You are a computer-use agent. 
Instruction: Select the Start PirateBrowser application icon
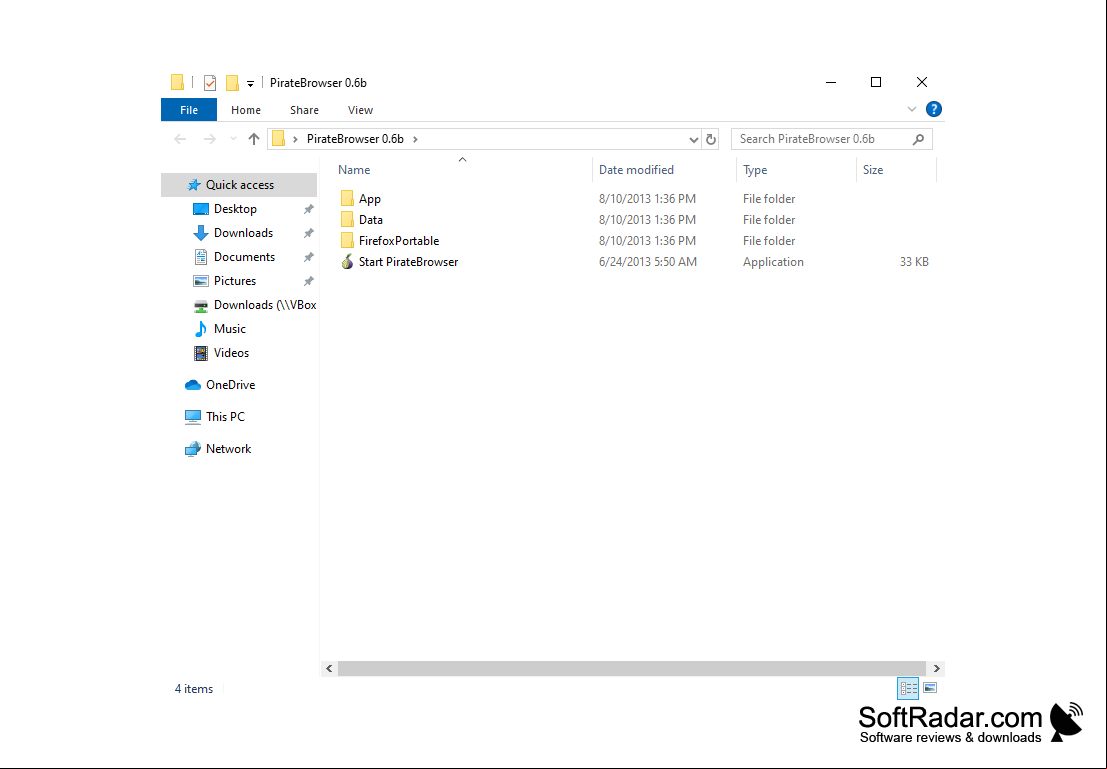pyautogui.click(x=347, y=262)
